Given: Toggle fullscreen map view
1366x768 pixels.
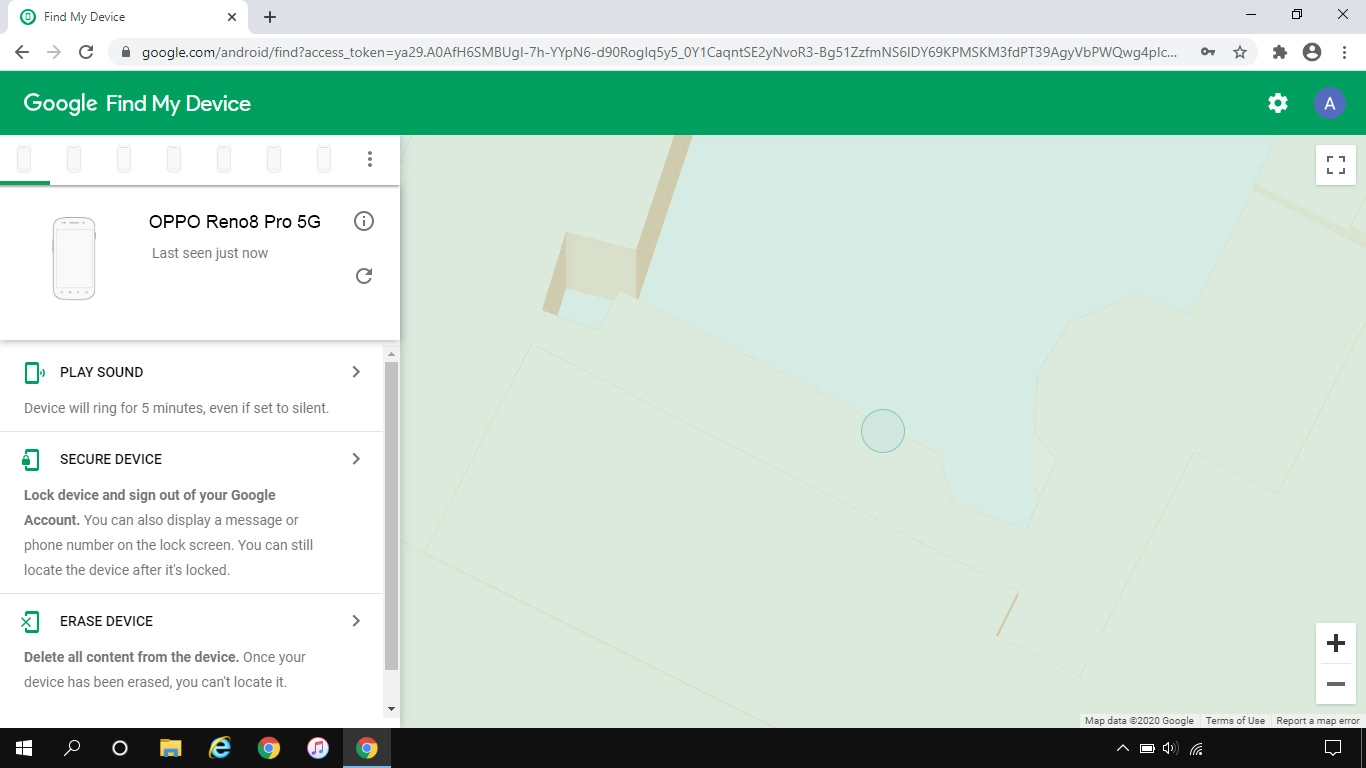Looking at the screenshot, I should point(1335,165).
